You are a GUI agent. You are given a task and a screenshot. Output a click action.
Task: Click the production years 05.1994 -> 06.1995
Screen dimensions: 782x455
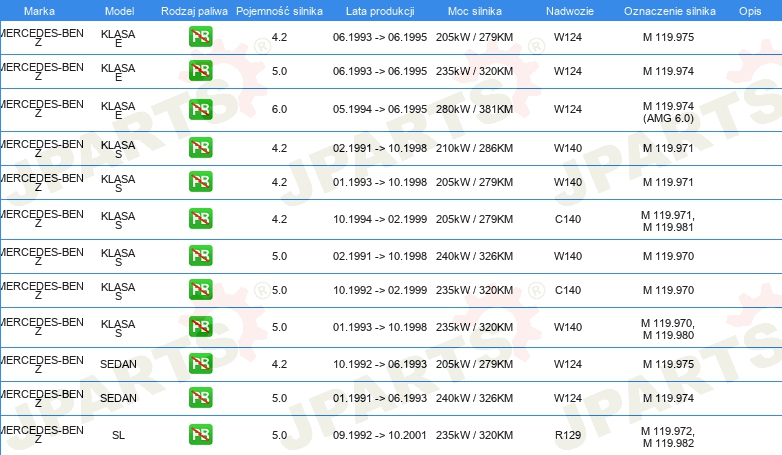coord(380,109)
